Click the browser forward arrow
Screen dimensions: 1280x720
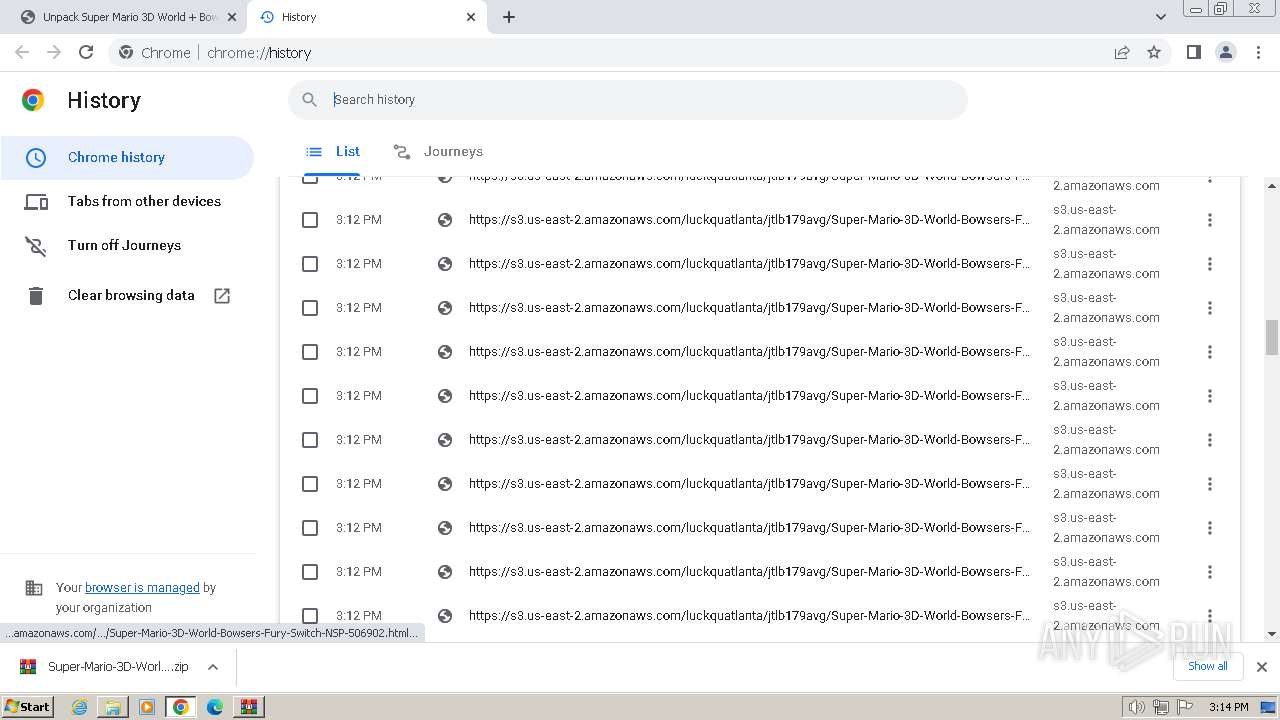tap(54, 53)
